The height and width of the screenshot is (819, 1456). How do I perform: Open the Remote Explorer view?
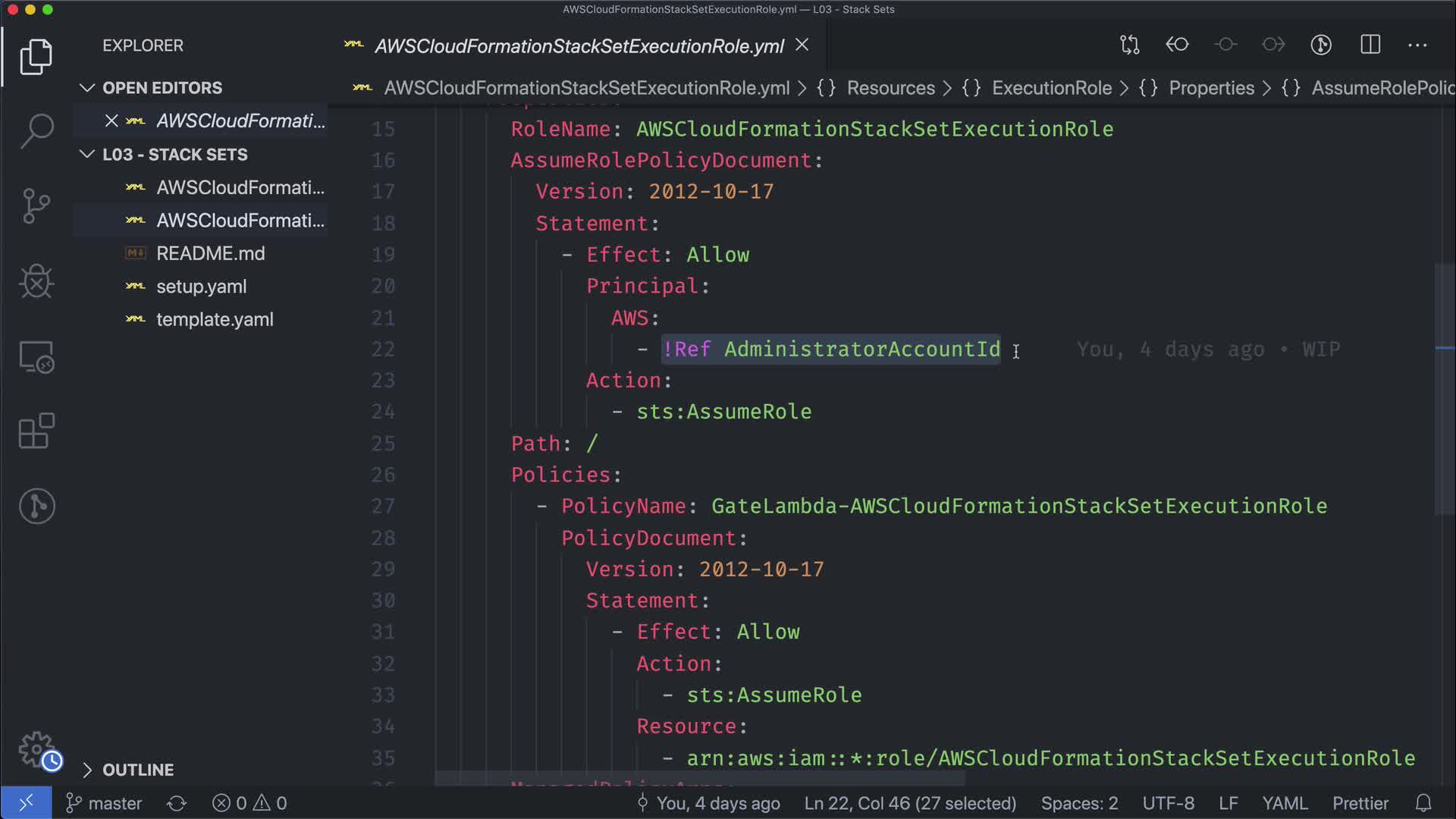(x=36, y=357)
